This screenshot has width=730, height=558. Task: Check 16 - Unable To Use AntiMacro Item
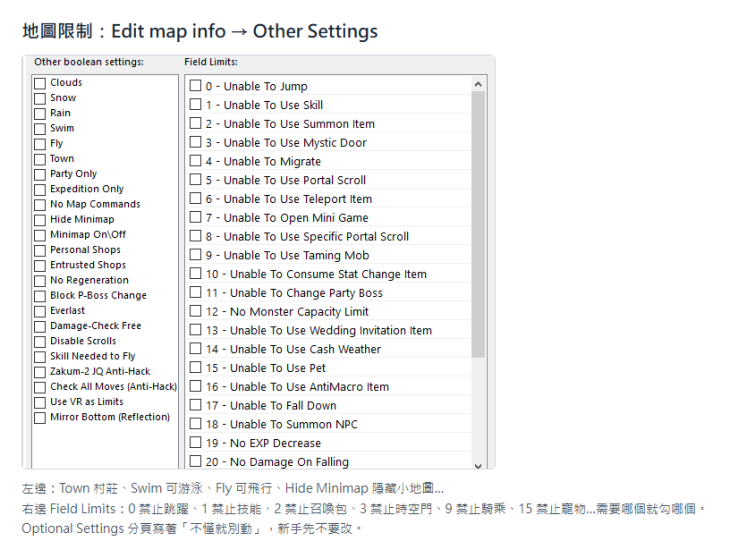(196, 386)
